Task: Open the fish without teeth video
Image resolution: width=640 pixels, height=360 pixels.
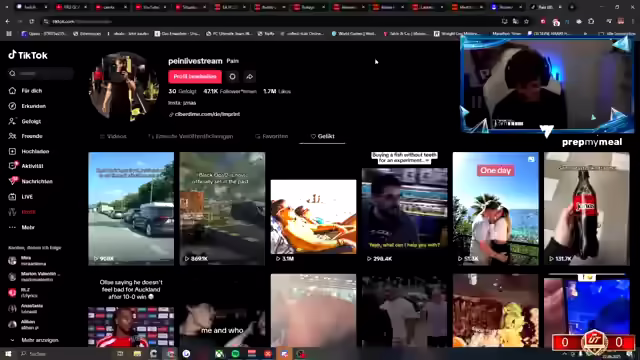Action: [x=404, y=209]
